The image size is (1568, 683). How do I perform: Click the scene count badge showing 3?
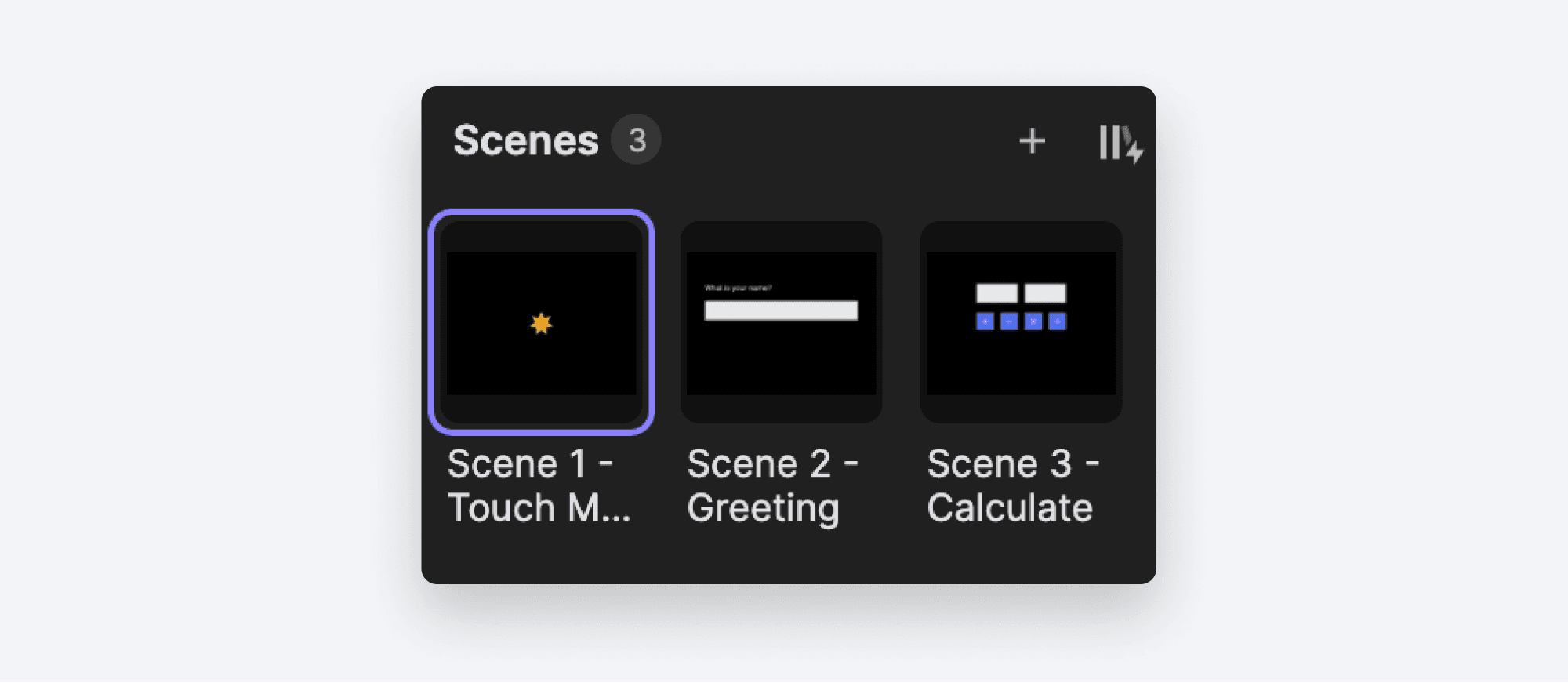pos(637,138)
